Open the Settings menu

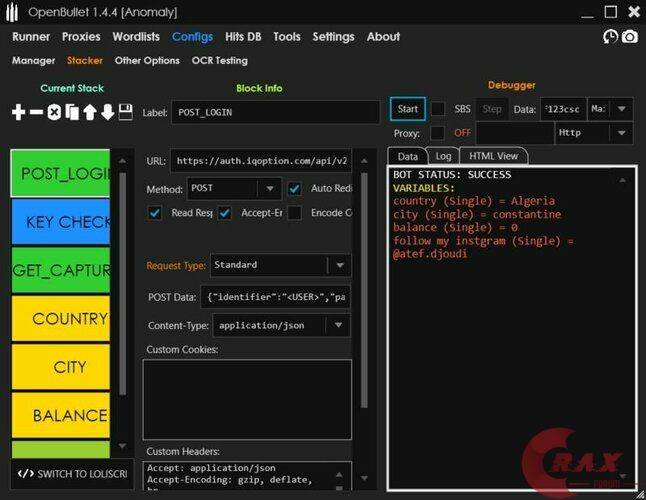tap(333, 37)
